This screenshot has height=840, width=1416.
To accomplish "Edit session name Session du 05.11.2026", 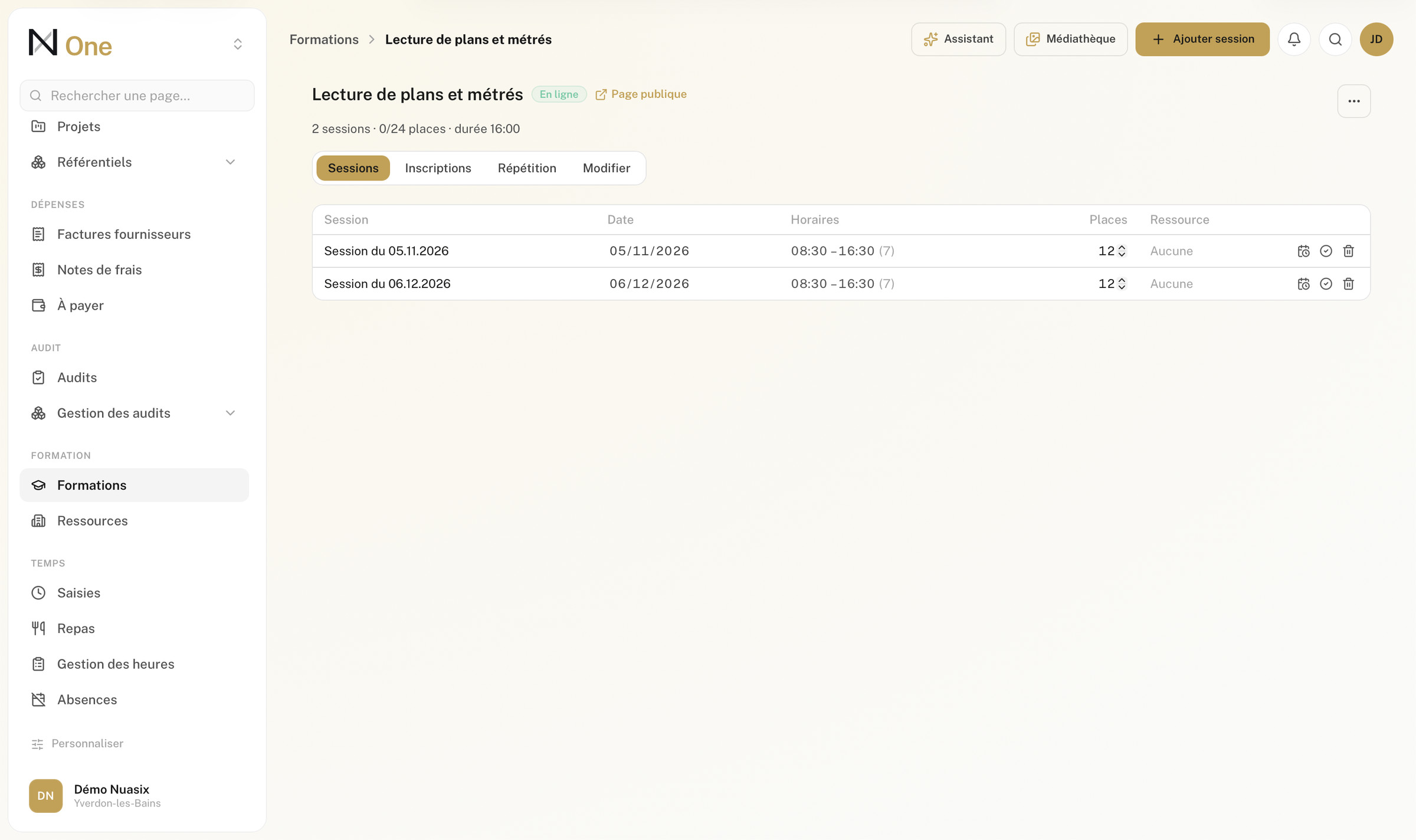I will point(386,251).
